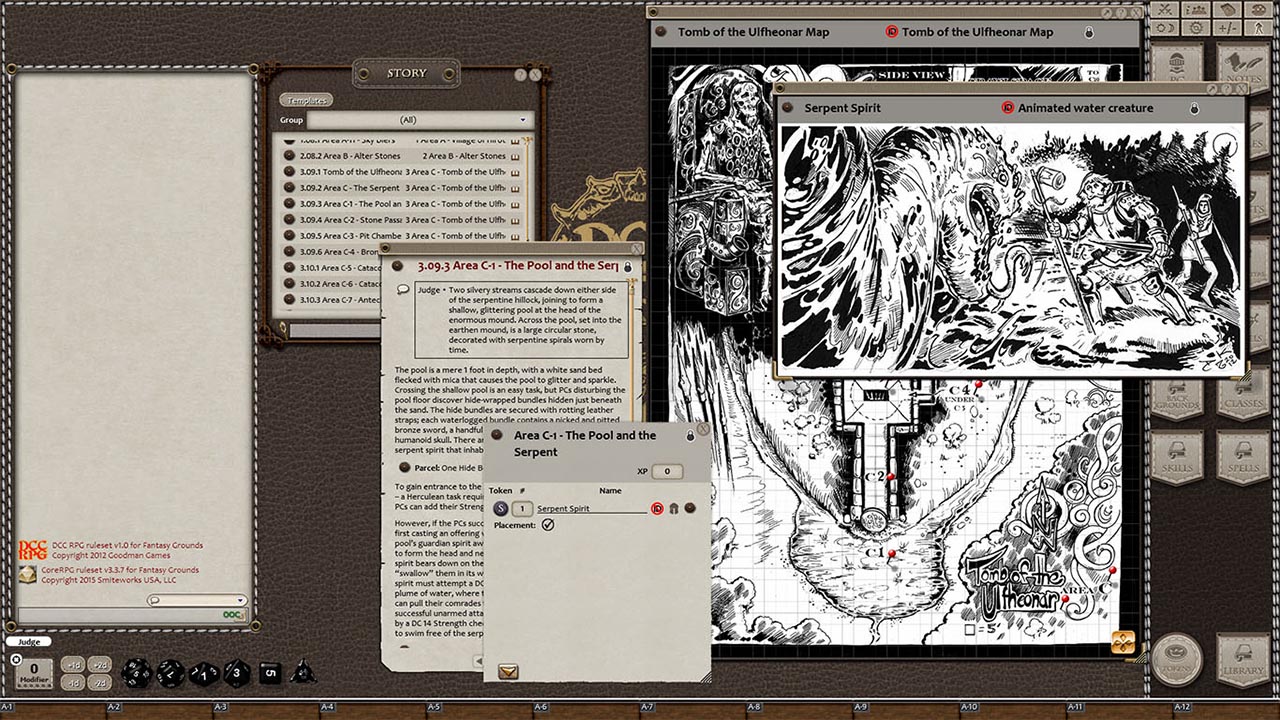
Task: Expand the Templates section in the Story window
Action: pyautogui.click(x=305, y=99)
